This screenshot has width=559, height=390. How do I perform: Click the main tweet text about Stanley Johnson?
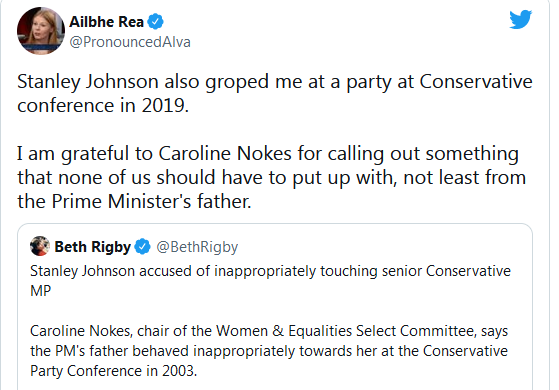(275, 93)
